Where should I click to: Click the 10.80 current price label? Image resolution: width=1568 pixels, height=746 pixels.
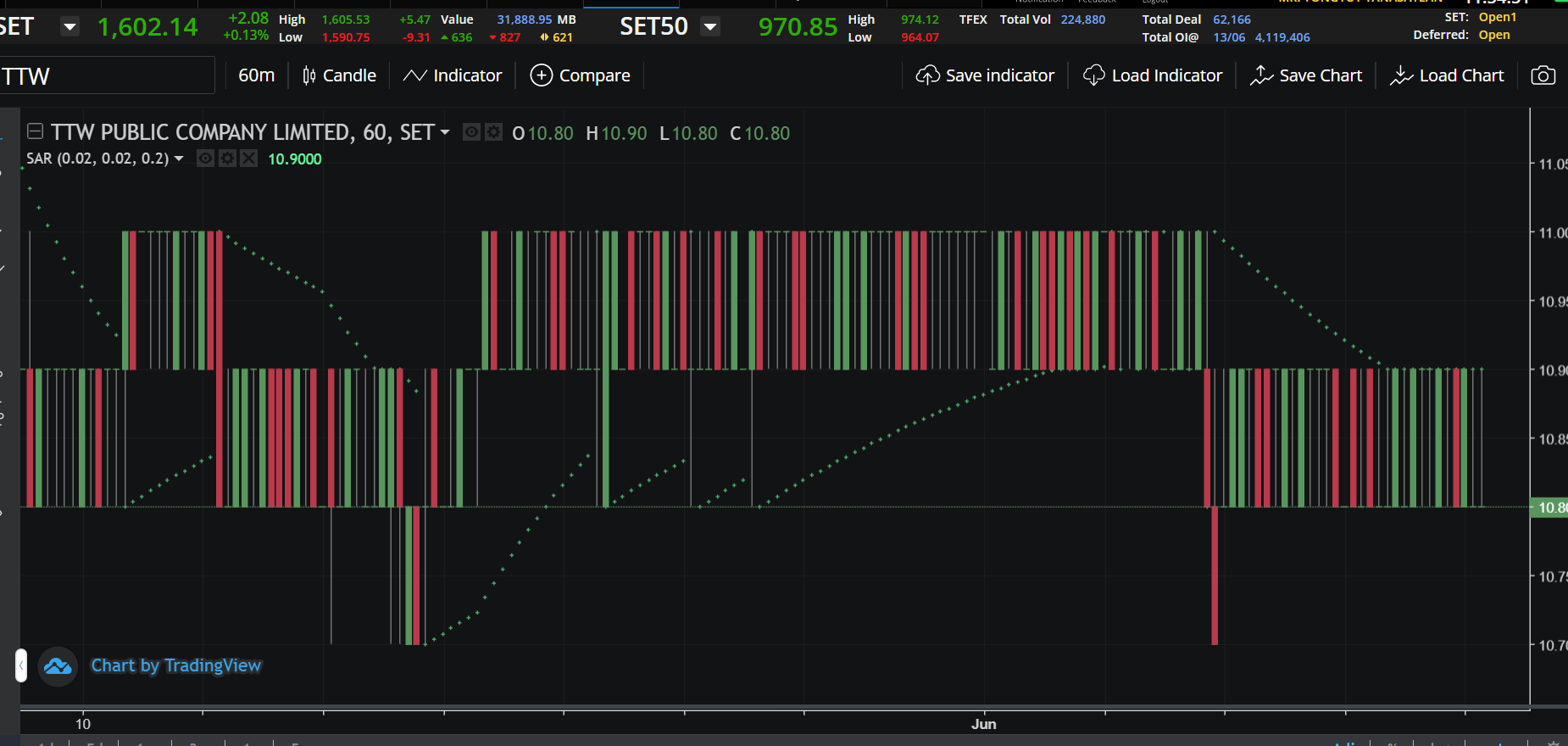tap(1549, 508)
